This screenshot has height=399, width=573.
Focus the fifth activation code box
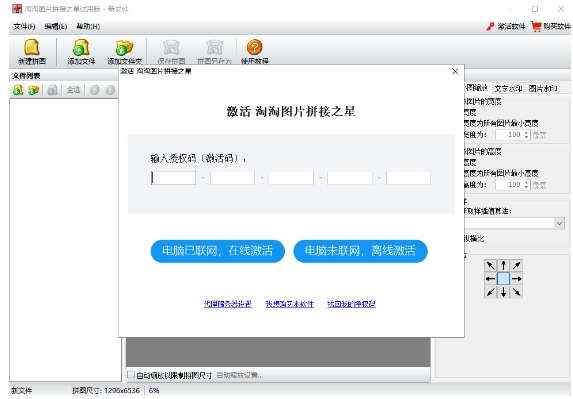(409, 178)
